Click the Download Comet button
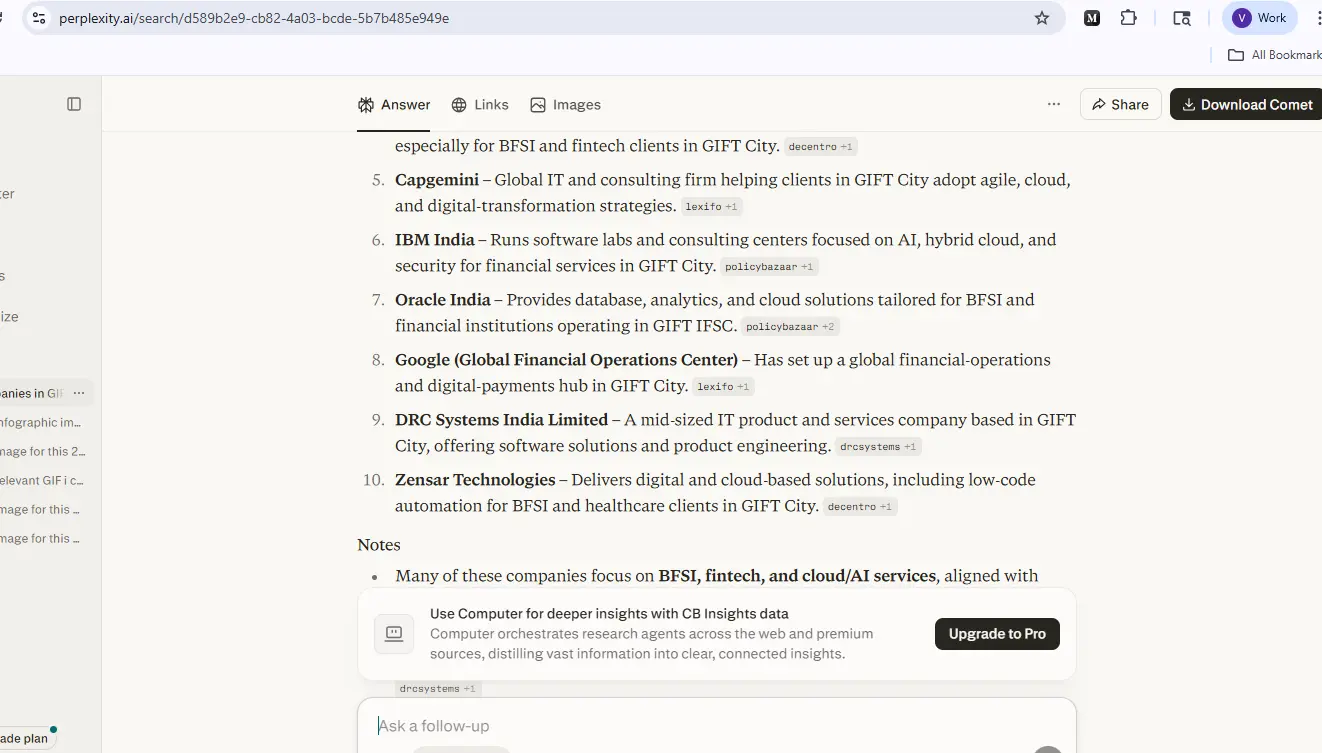 [1246, 104]
